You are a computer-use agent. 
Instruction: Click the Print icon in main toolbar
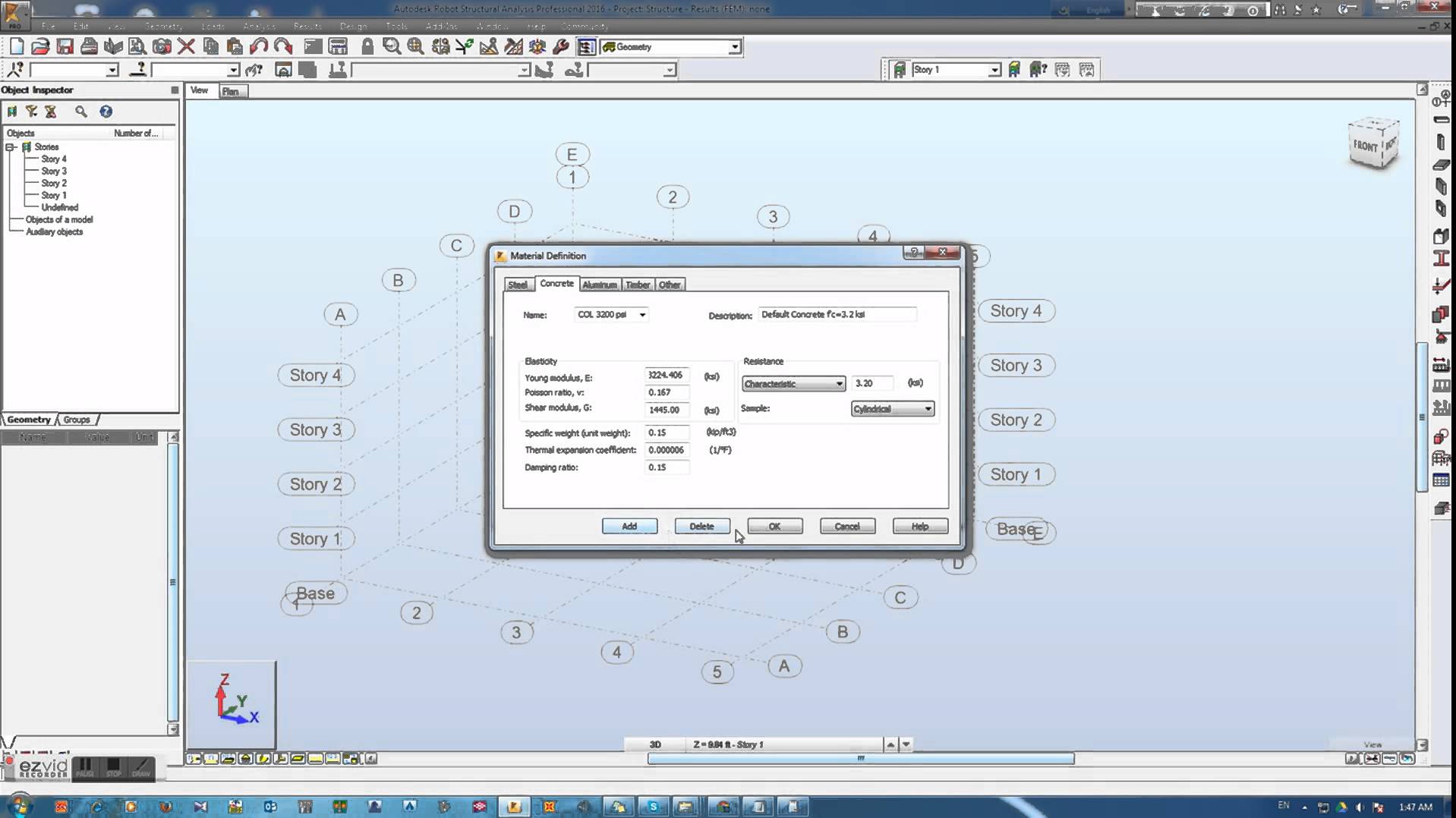coord(90,47)
